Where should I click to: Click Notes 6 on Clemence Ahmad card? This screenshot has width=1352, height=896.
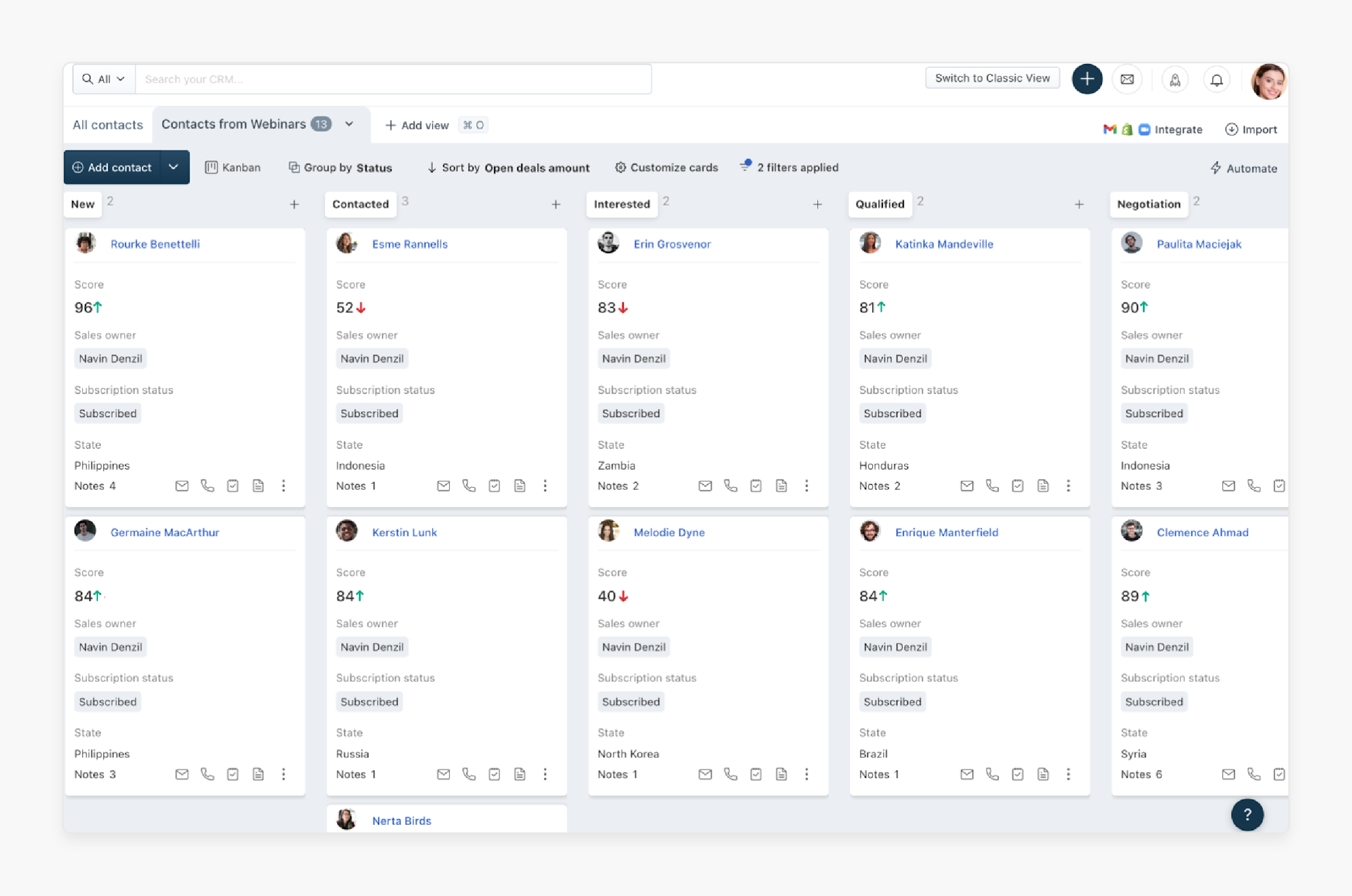(x=1141, y=774)
